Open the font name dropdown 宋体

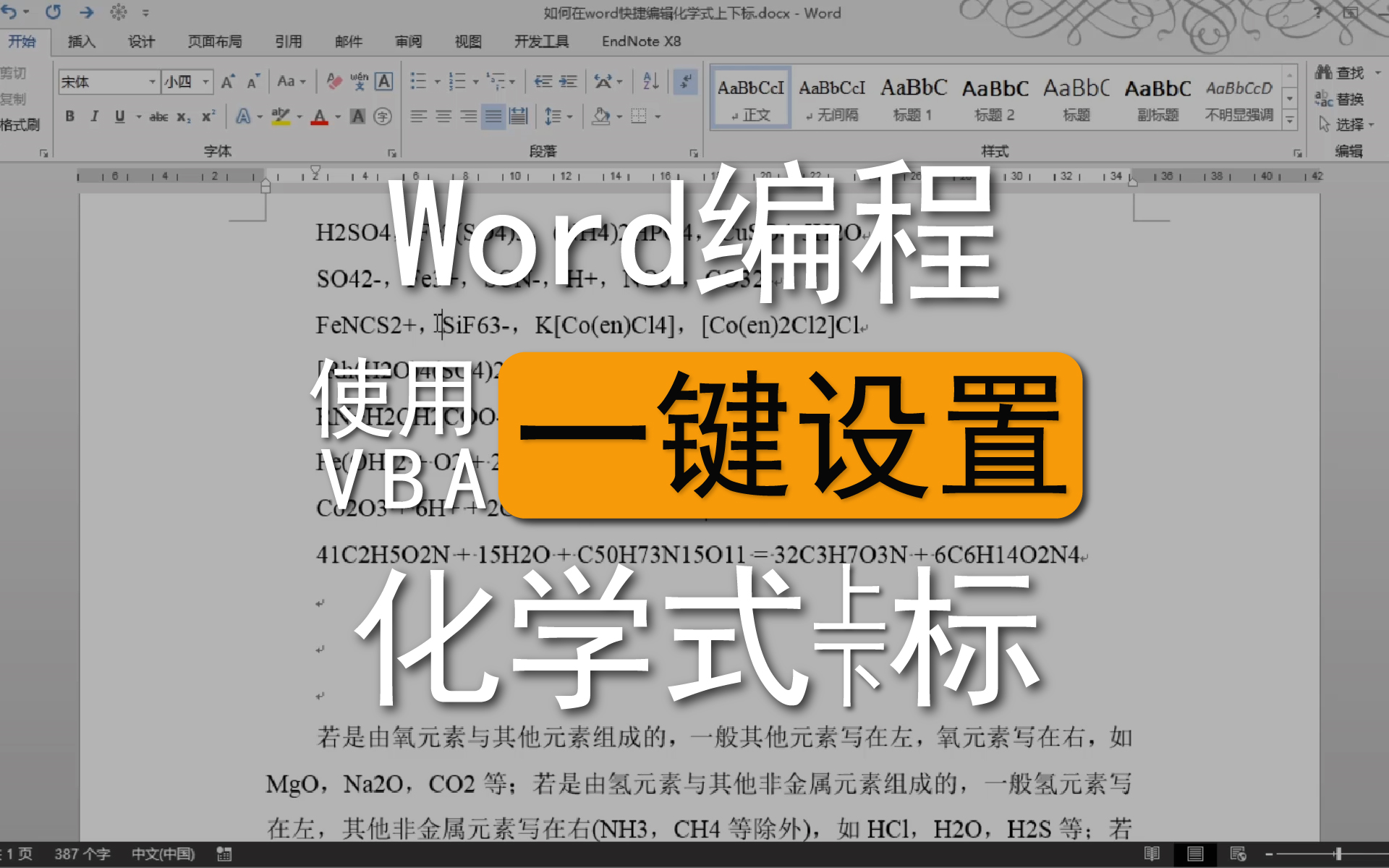point(152,82)
